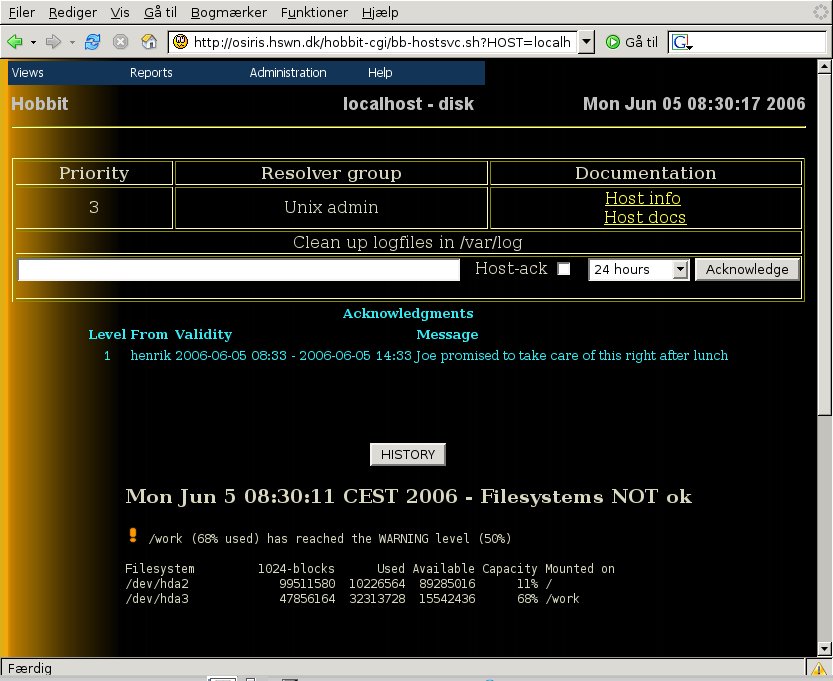Click the Stop loading icon
Screen dimensions: 833x681
(121, 42)
